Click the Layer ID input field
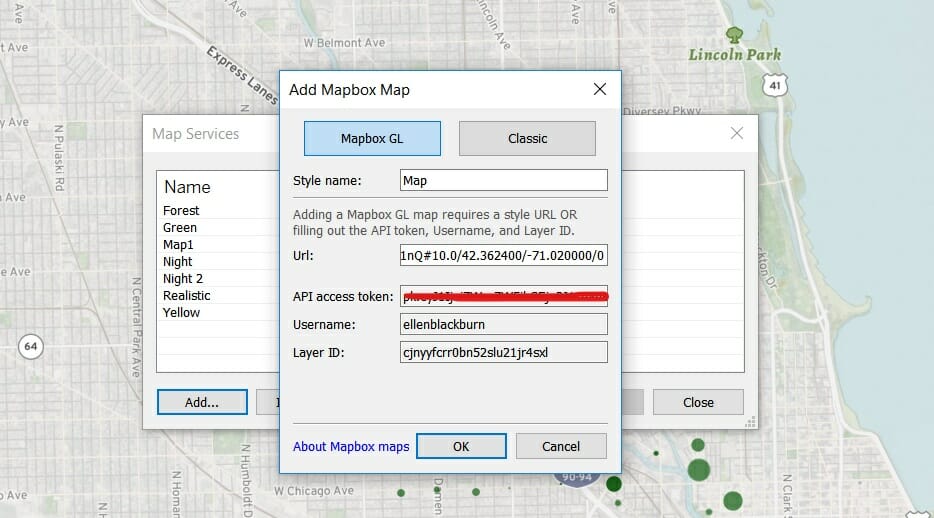This screenshot has height=518, width=934. 504,352
